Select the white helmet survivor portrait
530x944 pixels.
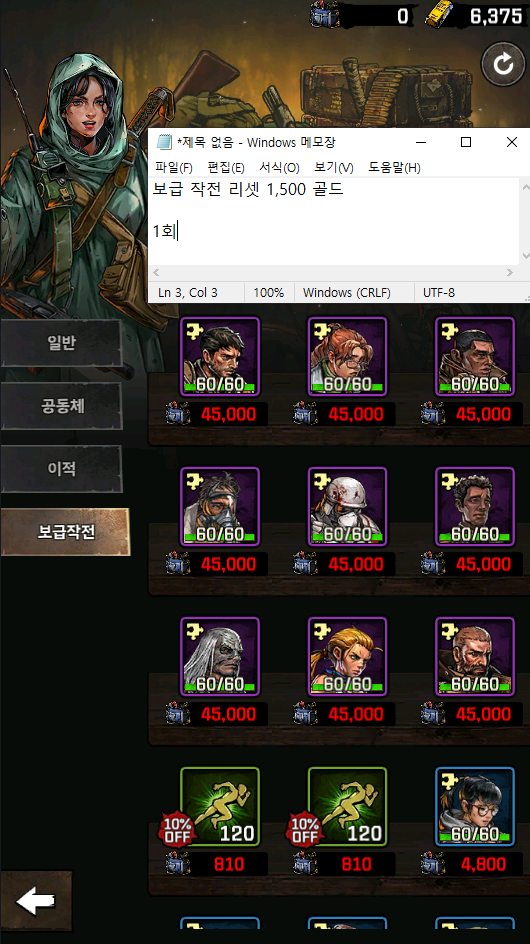coord(348,507)
